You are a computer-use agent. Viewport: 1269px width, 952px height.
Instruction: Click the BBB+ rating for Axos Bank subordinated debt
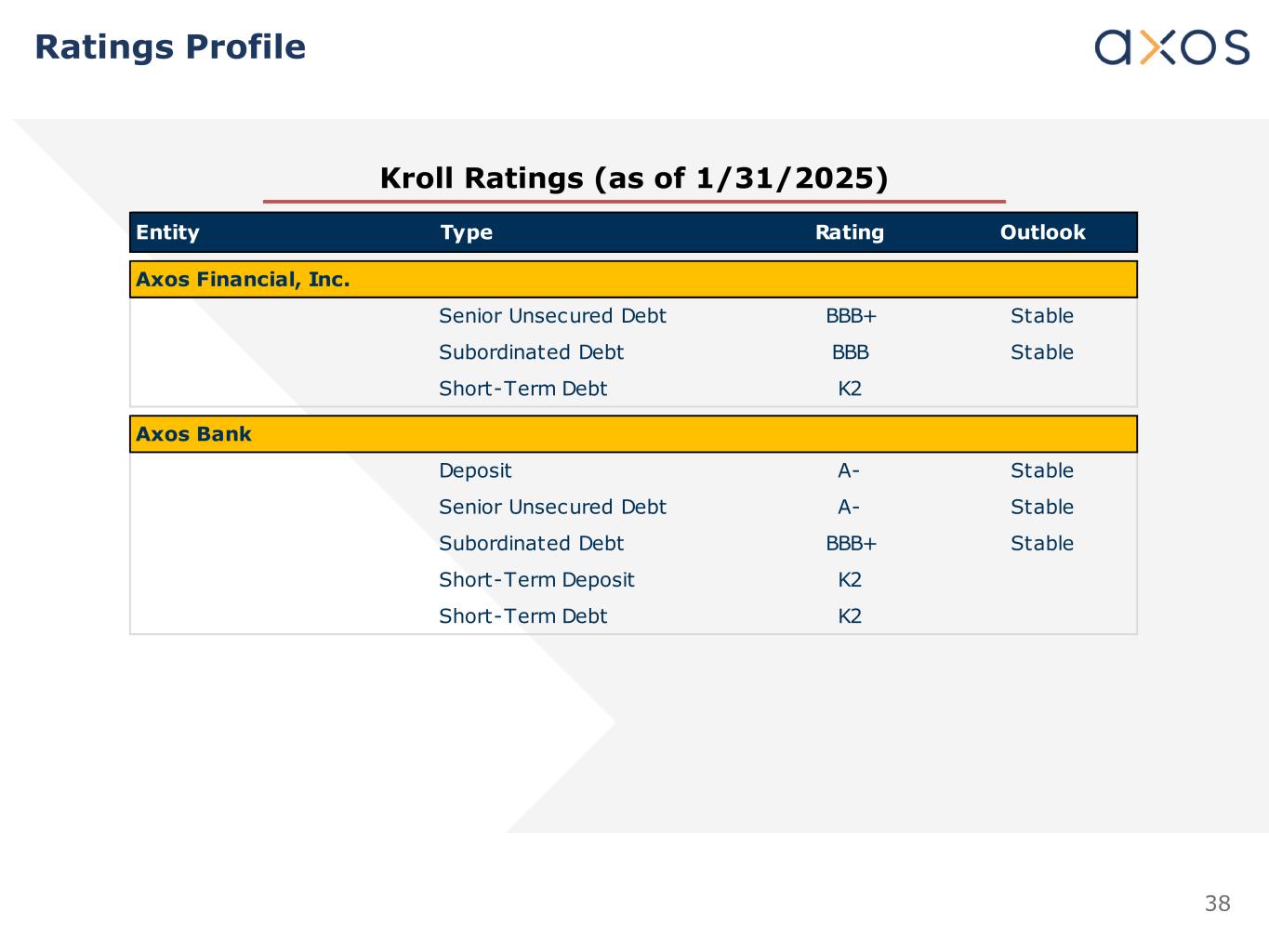851,544
